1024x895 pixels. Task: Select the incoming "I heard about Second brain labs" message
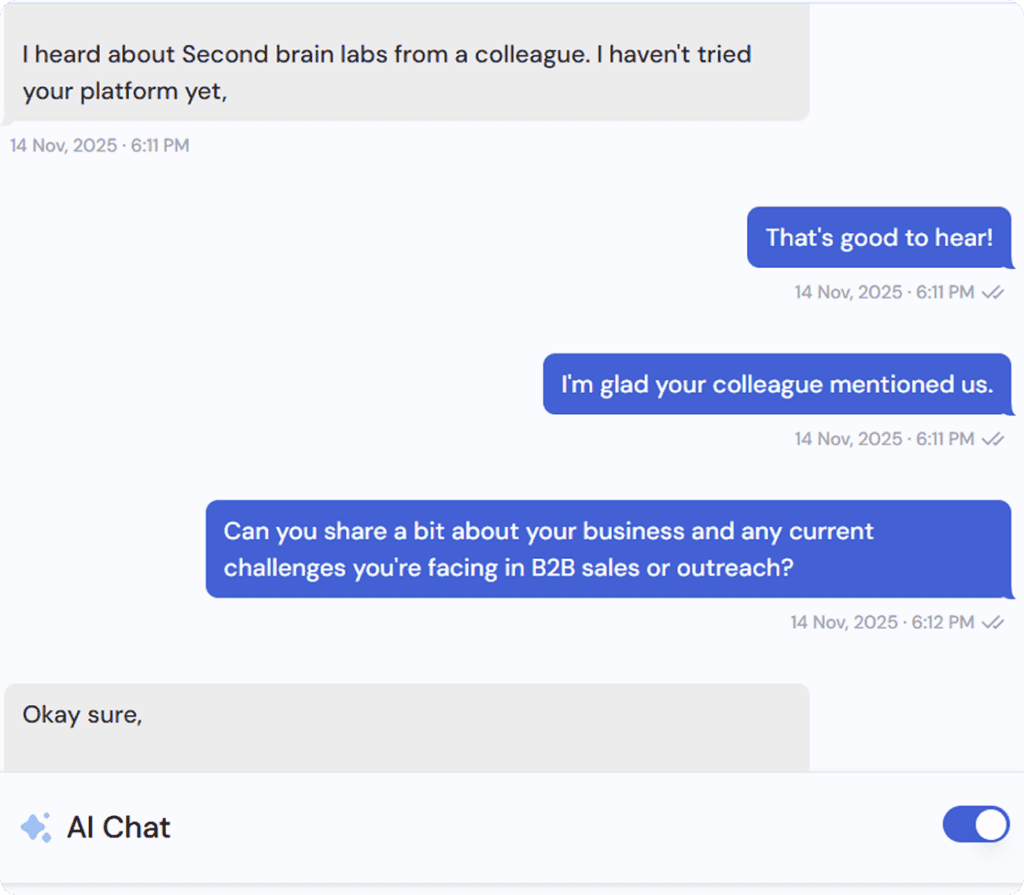pos(405,72)
